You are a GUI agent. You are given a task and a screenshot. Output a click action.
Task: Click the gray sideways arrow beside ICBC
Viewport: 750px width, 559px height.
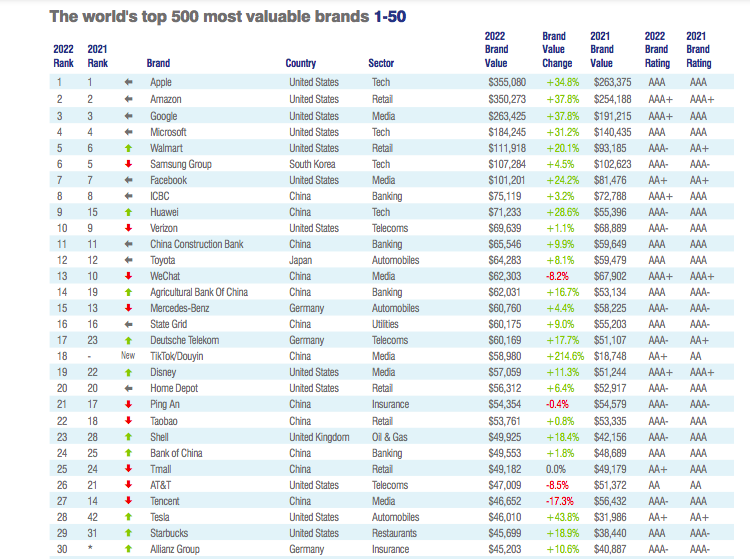coord(128,196)
